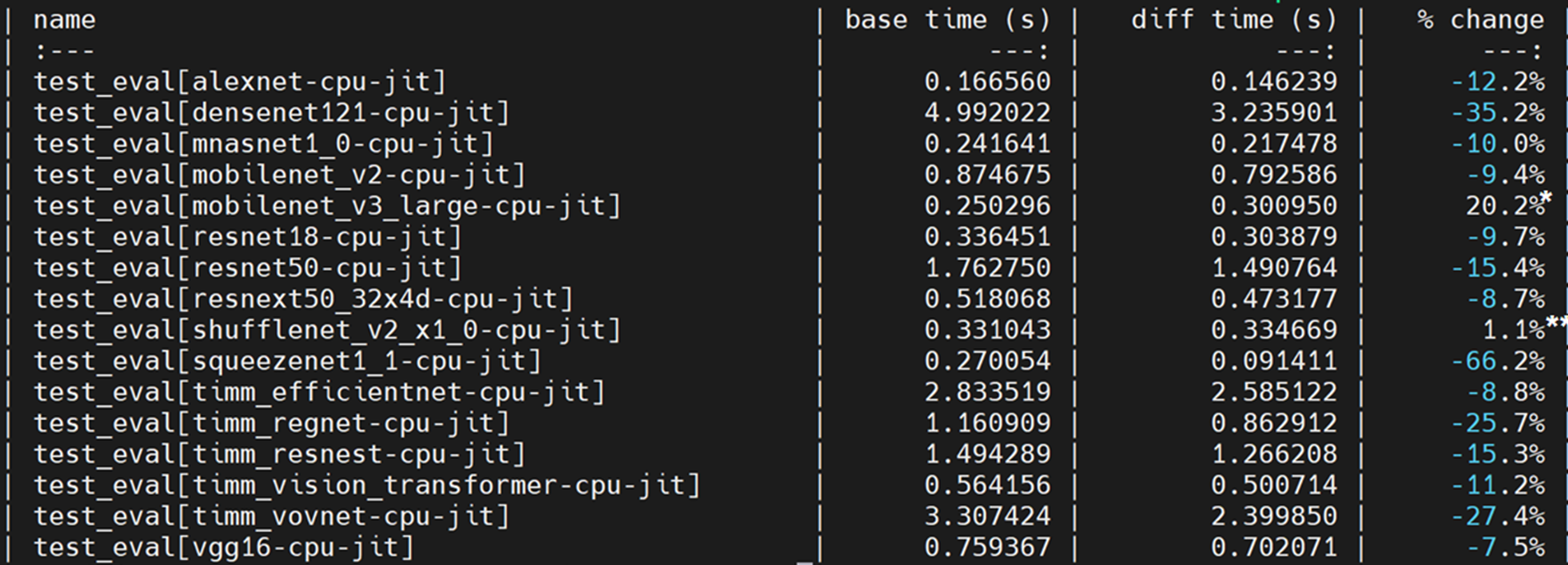Click base time value 0.270054

pyautogui.click(x=987, y=362)
